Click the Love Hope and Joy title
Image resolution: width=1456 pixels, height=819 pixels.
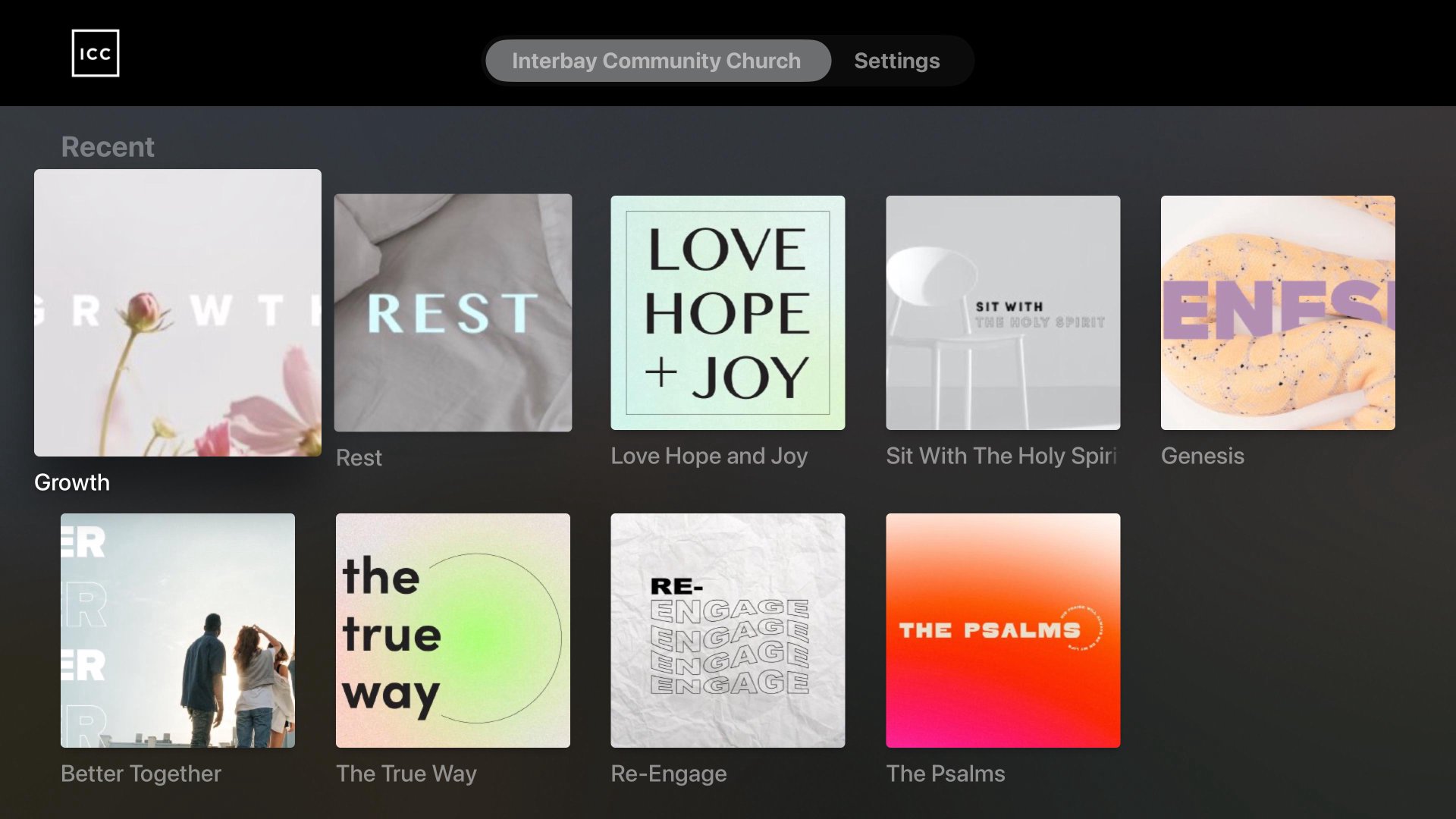(709, 456)
